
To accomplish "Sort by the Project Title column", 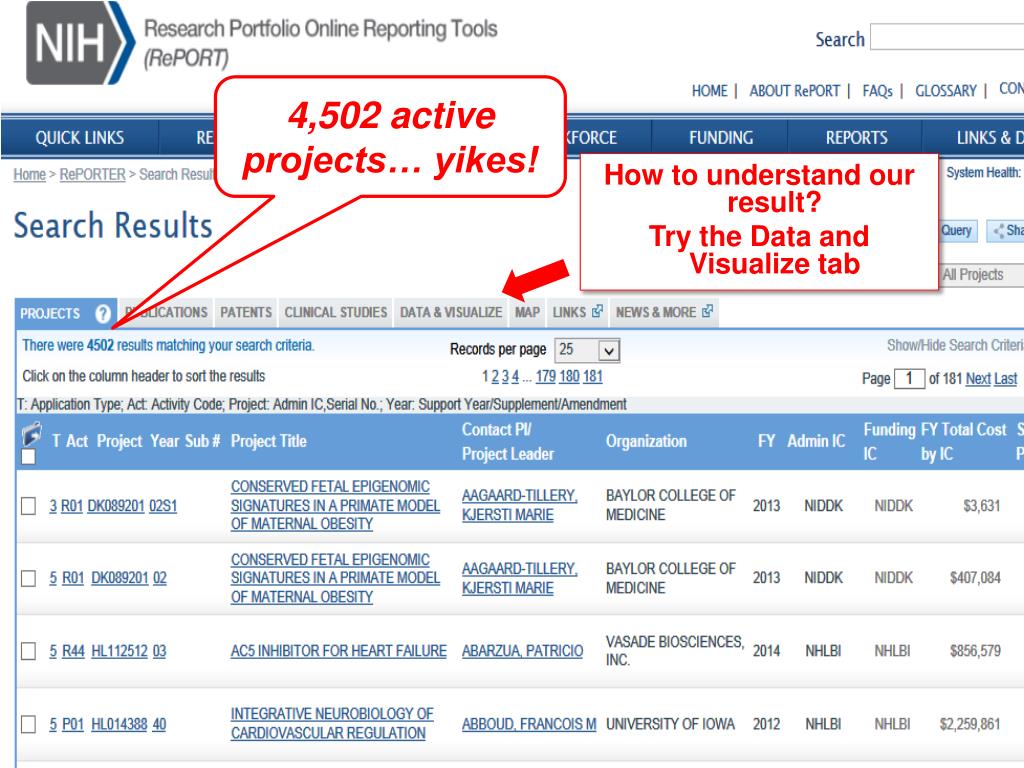I will tap(268, 441).
